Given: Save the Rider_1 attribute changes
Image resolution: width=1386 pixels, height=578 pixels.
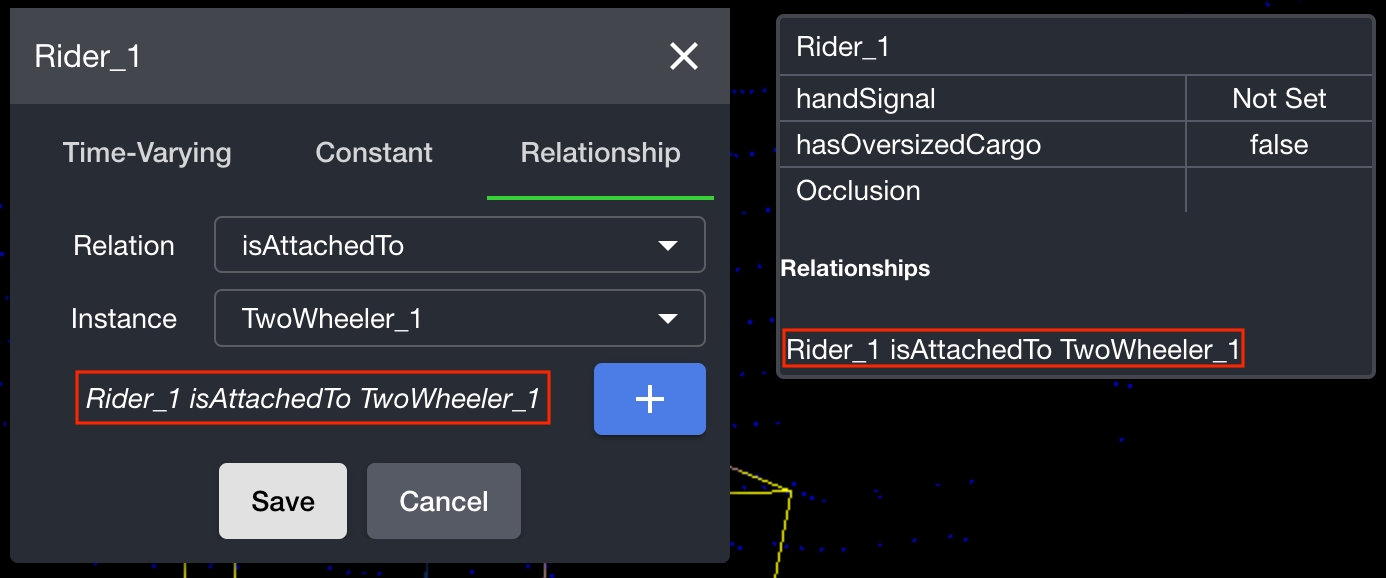Looking at the screenshot, I should pos(283,501).
